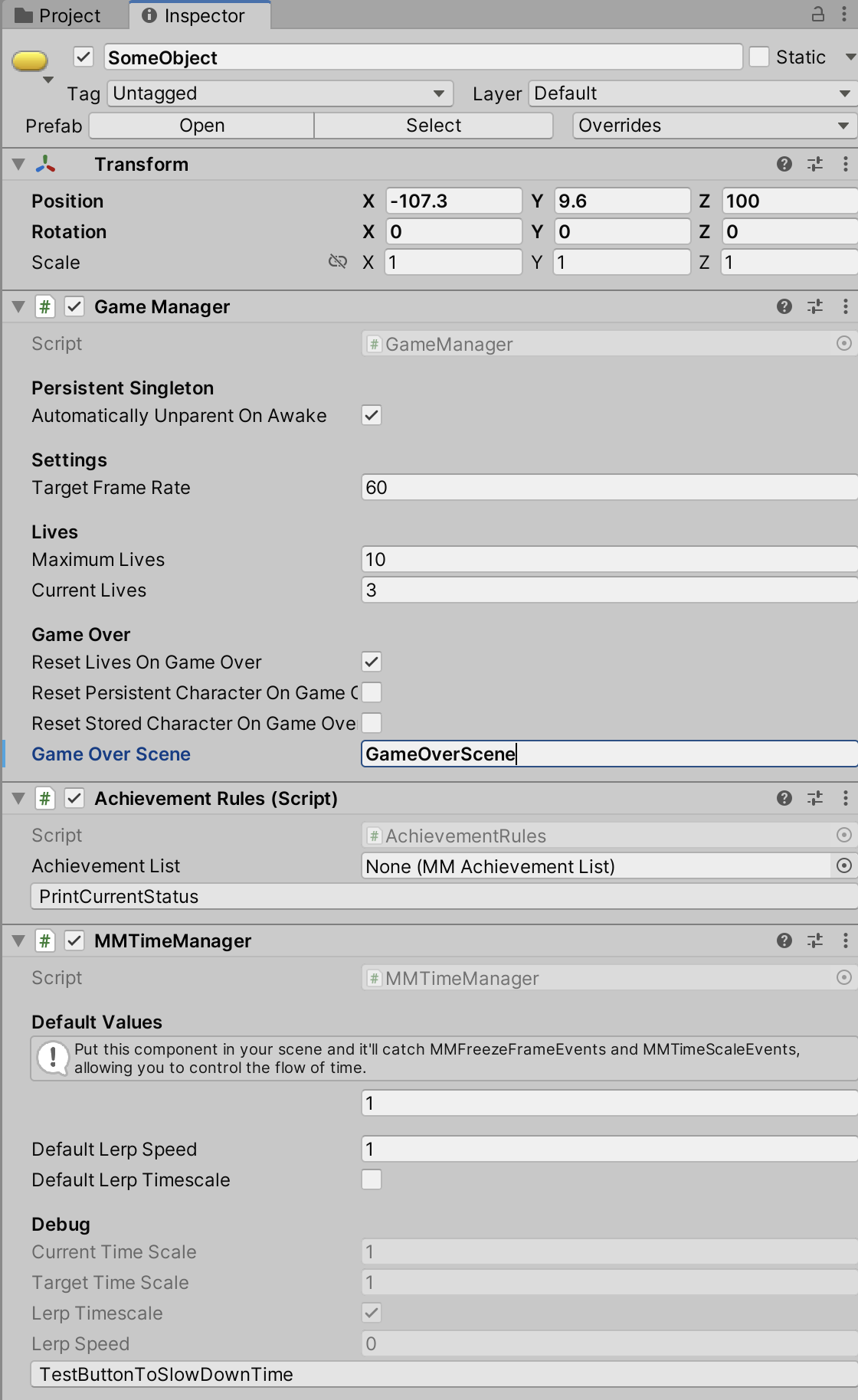Open Achievement List object picker circle
The height and width of the screenshot is (1400, 858).
tap(843, 865)
